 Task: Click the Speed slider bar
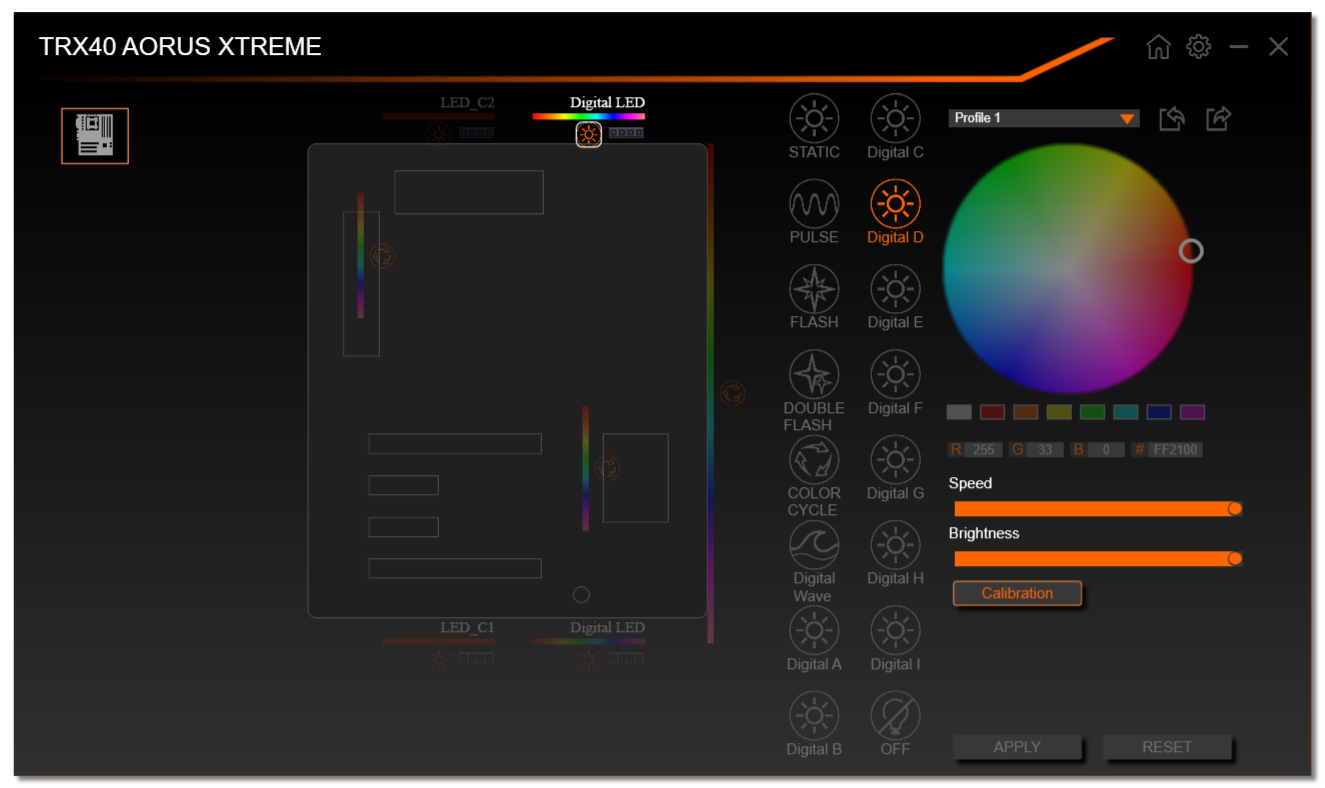point(1098,509)
